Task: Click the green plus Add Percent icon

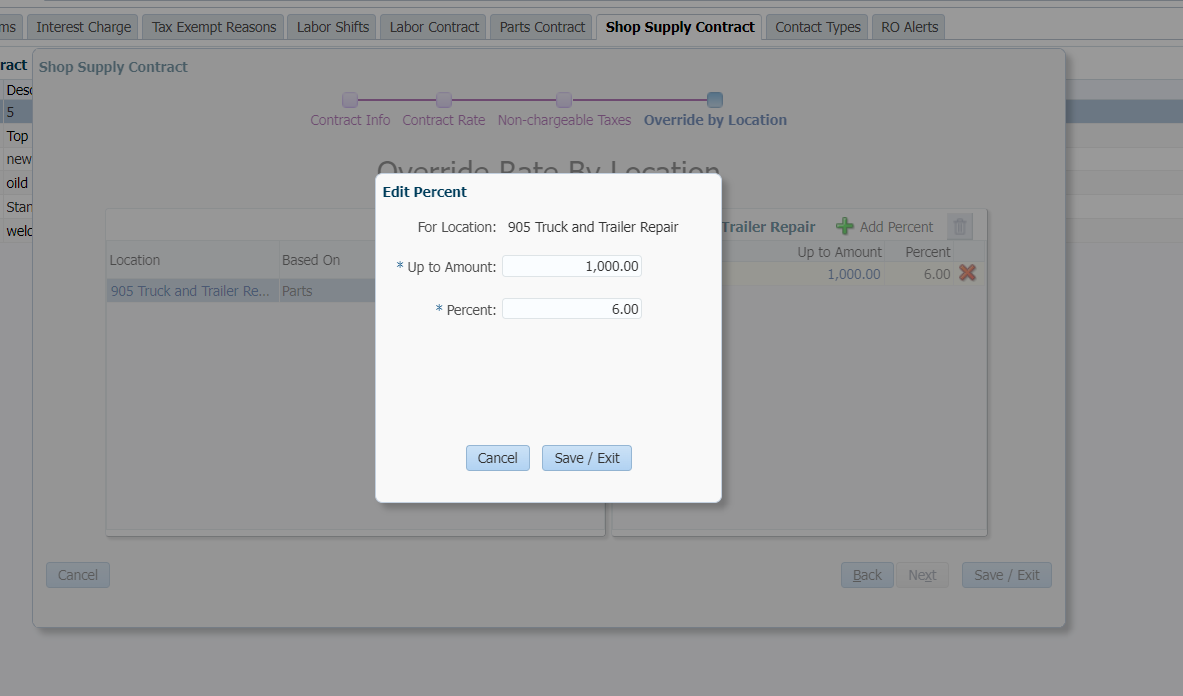Action: pyautogui.click(x=845, y=227)
